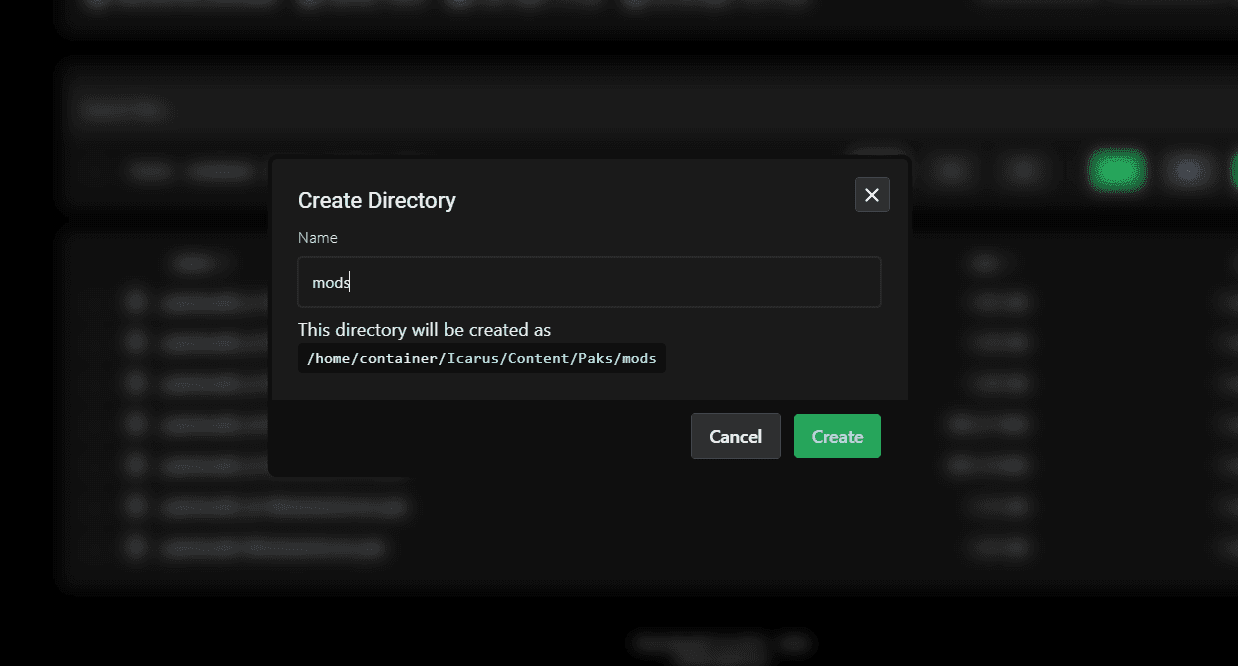The height and width of the screenshot is (666, 1238).
Task: Click the file icon on the first list row
Action: pos(135,301)
